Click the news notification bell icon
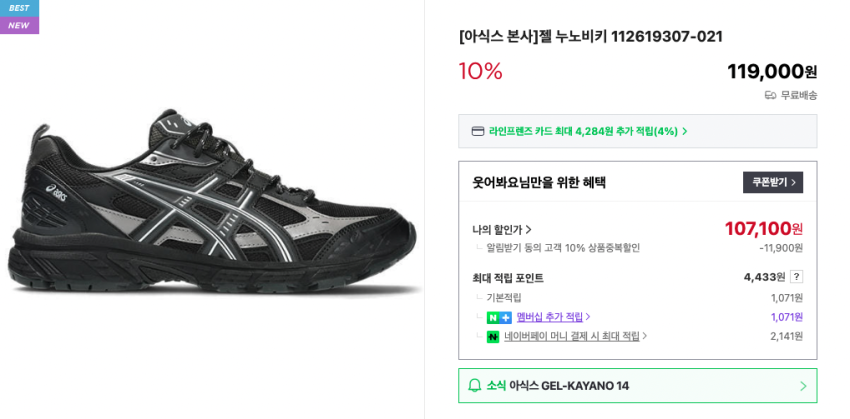The height and width of the screenshot is (419, 850). coord(475,385)
